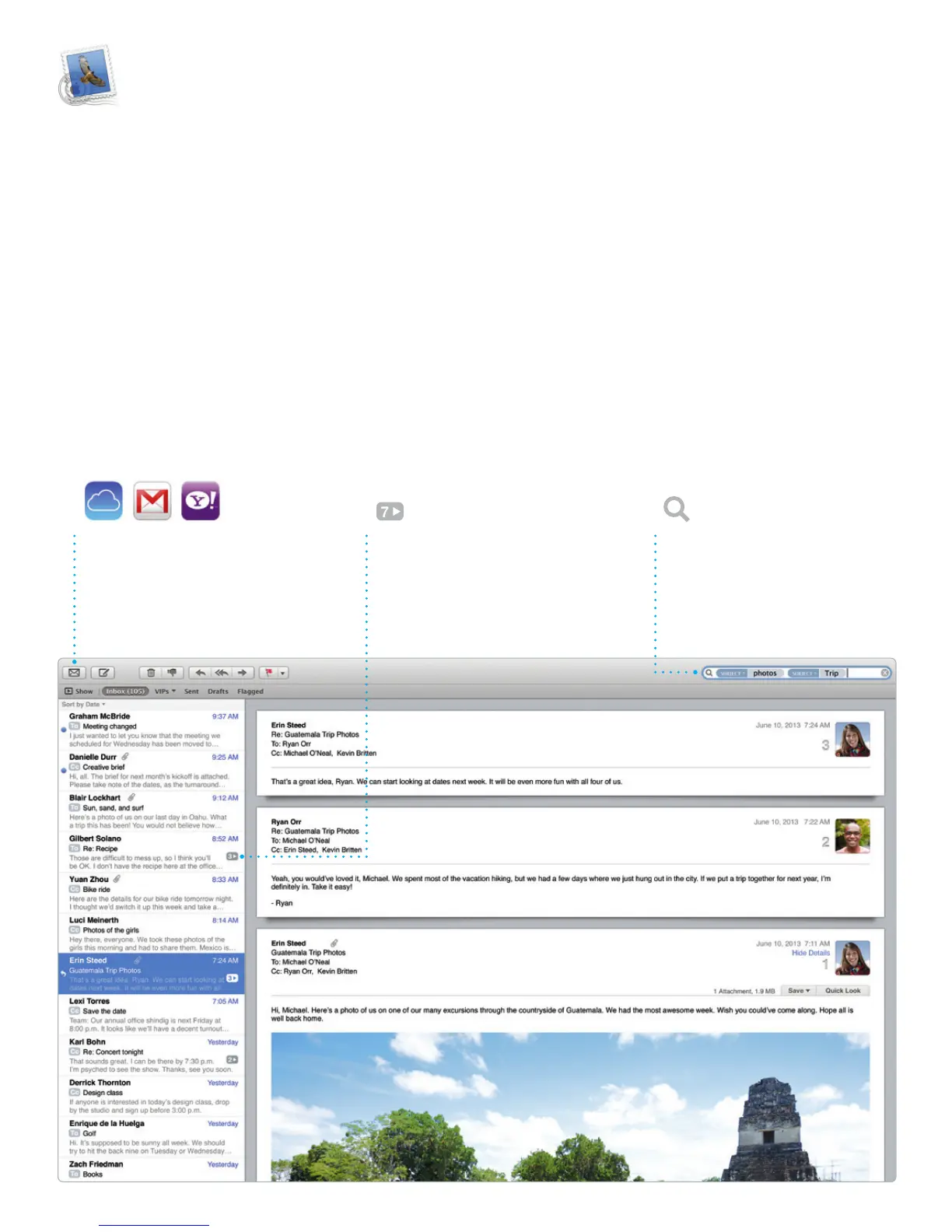Viewport: 952px width, 1232px height.
Task: Open the attached Guatemala temple photo
Action: [x=570, y=1106]
